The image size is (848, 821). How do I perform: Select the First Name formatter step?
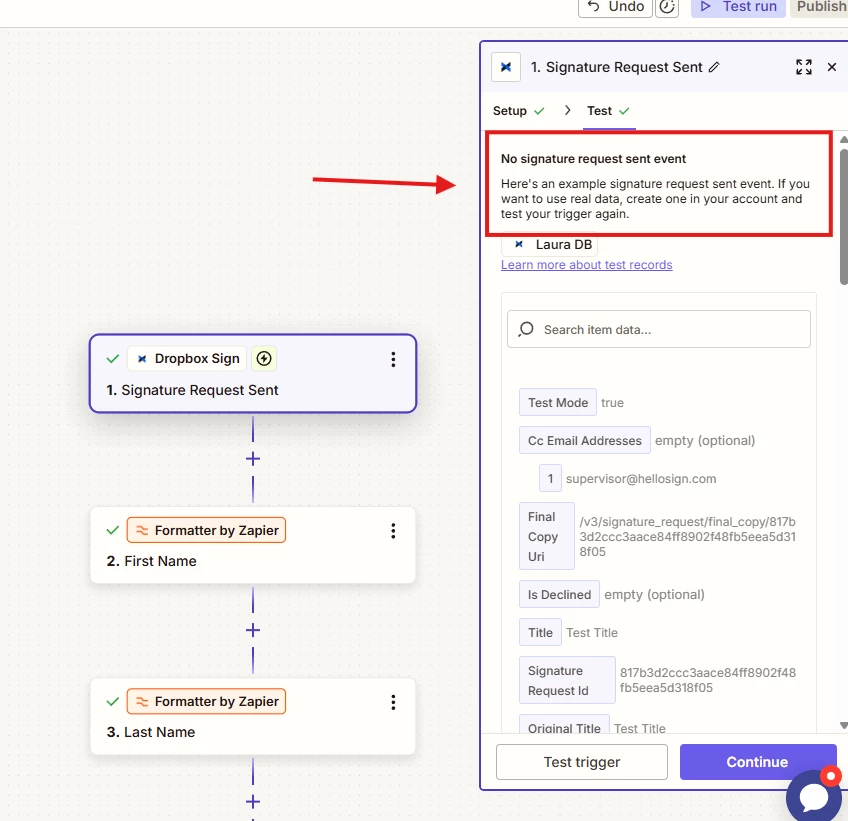coord(253,545)
